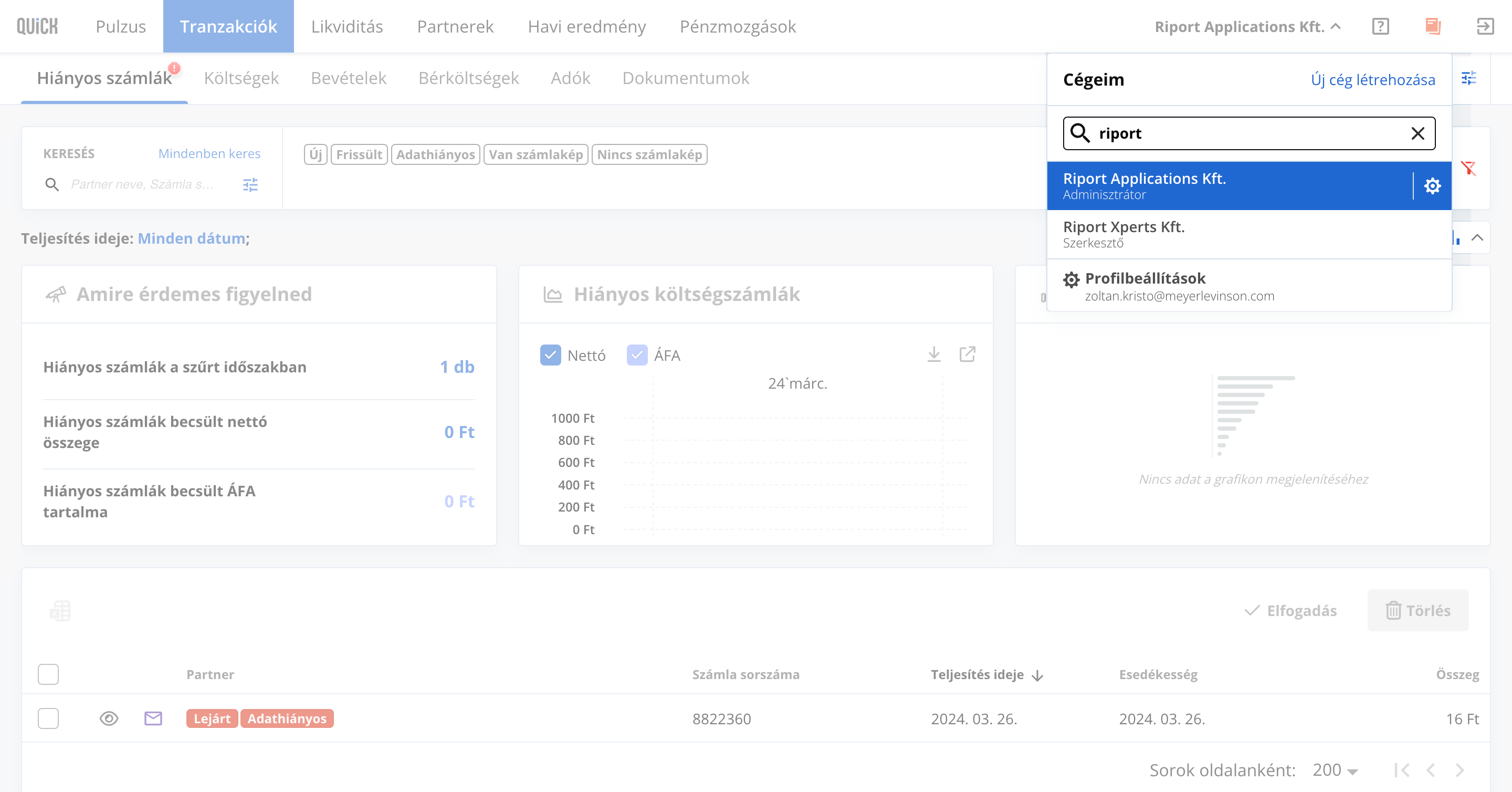
Task: Toggle the Frissült filter tag
Action: point(359,154)
